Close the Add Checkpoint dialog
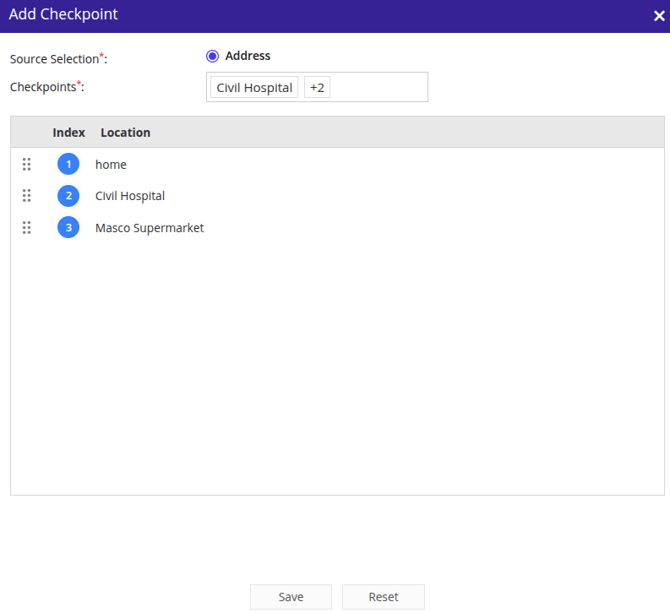670x613 pixels. (657, 16)
